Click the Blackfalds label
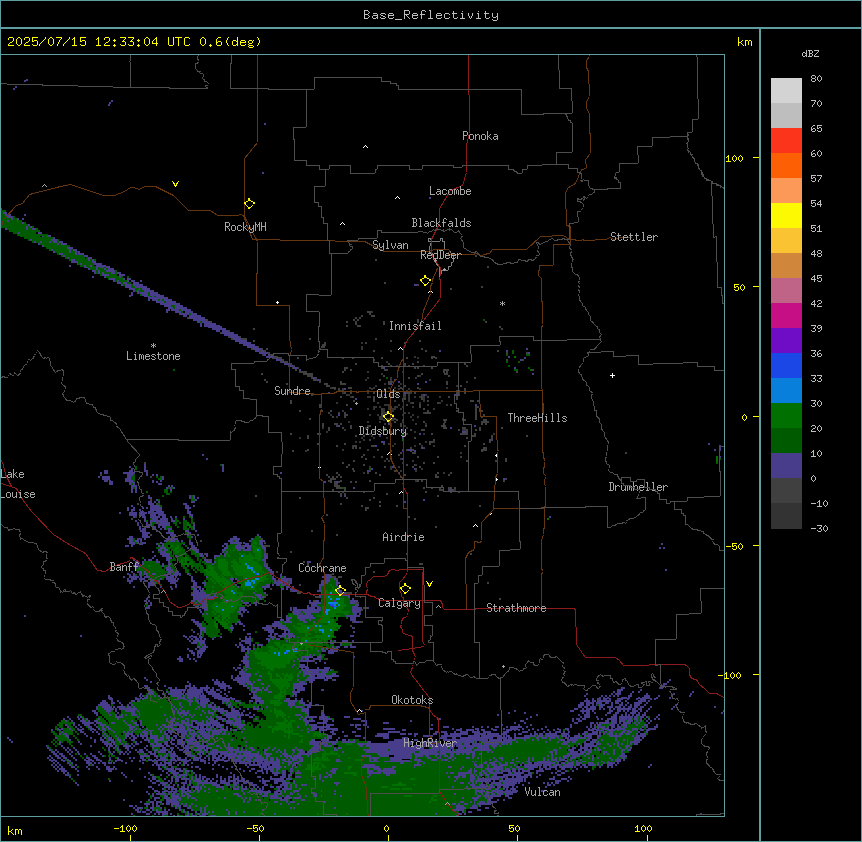This screenshot has height=842, width=862. click(441, 223)
